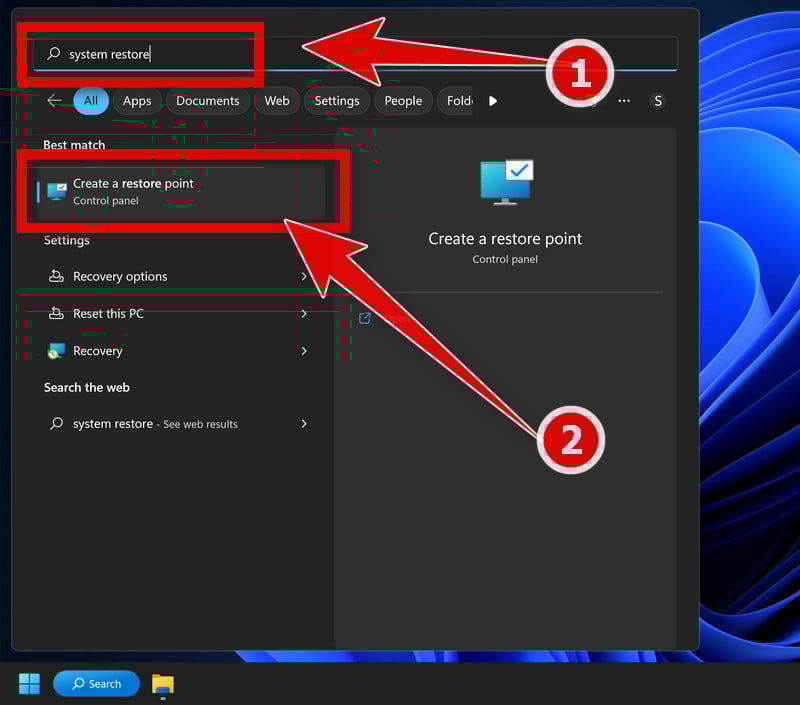Click Create a restore point preview title

coord(505,238)
